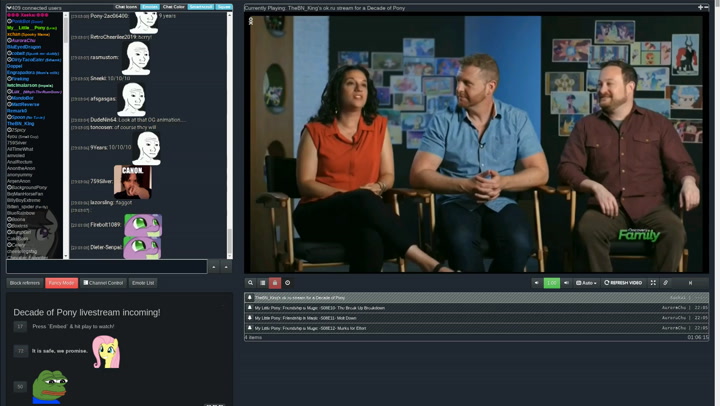
Task: Lower the volume using left speaker icon
Action: (537, 283)
